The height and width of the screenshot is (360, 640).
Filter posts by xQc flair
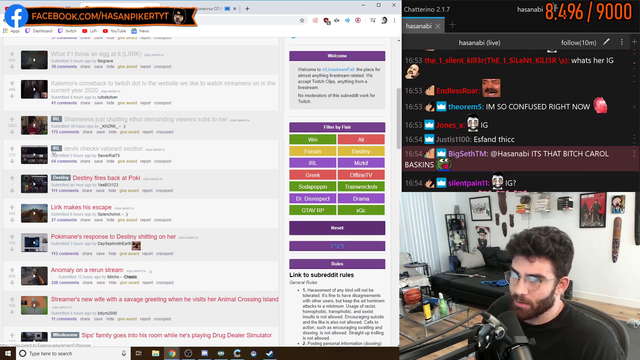pos(361,210)
